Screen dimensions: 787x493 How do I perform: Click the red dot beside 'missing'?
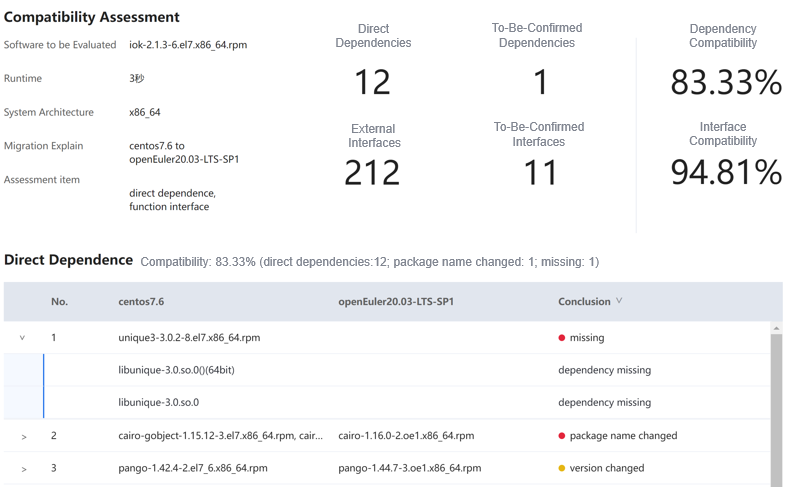(562, 338)
